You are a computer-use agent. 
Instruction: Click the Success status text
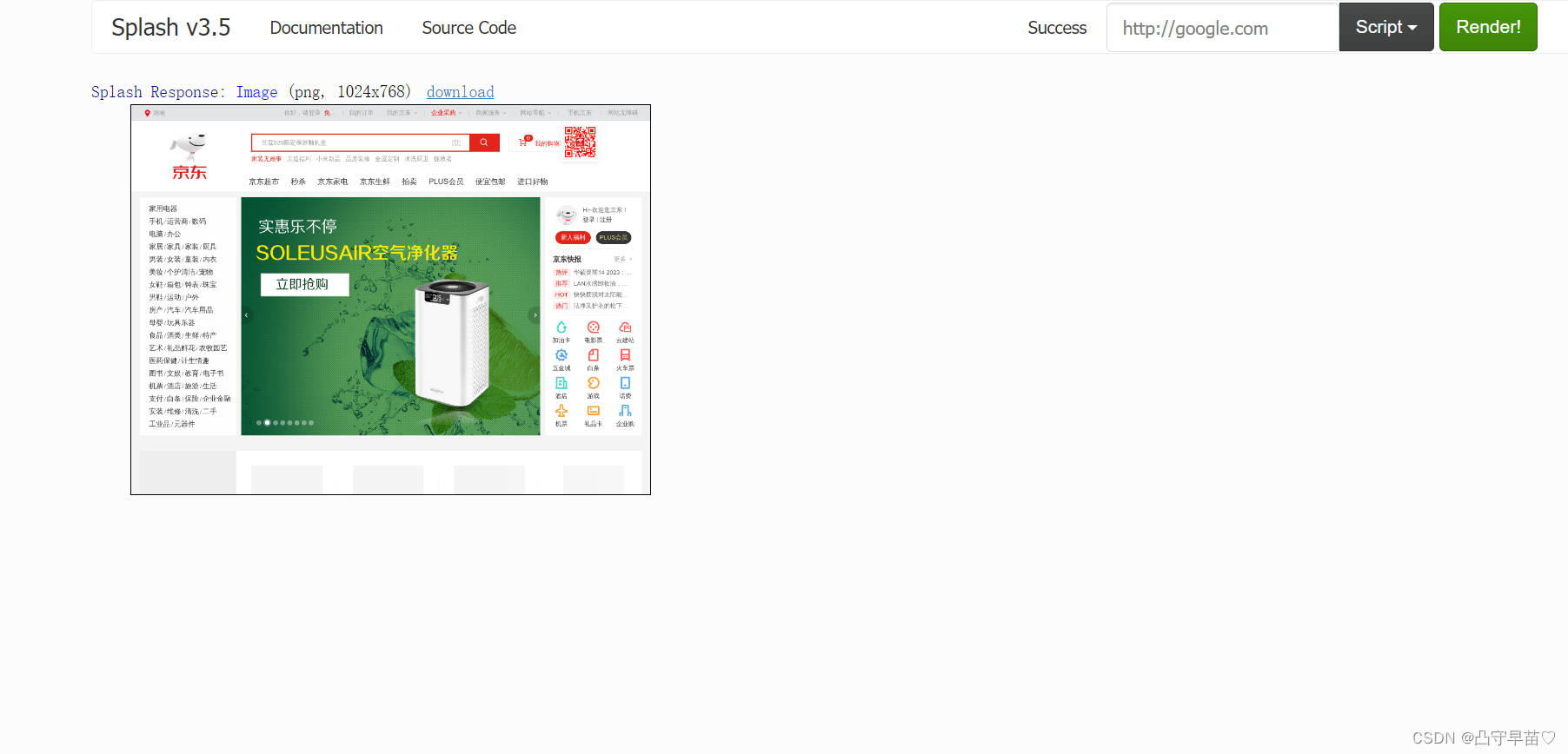1057,28
